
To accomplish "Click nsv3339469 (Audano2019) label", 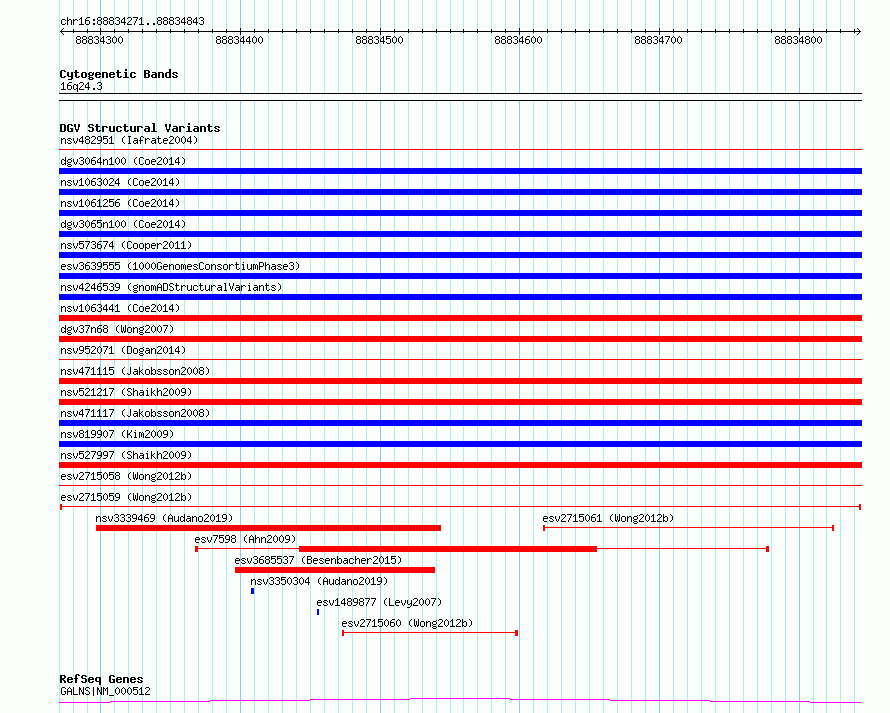I will 164,518.
